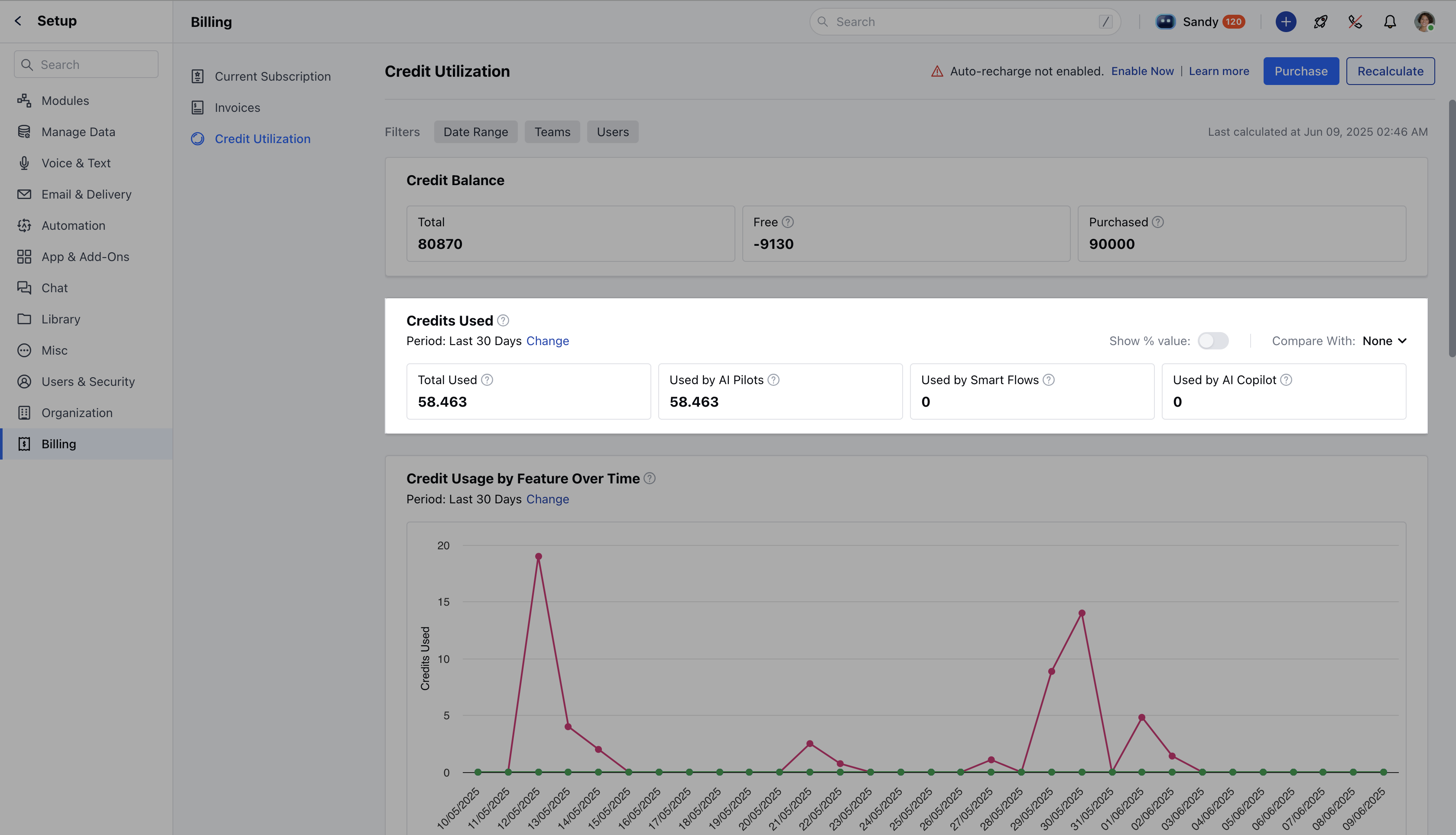Open Modules settings in sidebar
This screenshot has width=1456, height=835.
[x=65, y=100]
